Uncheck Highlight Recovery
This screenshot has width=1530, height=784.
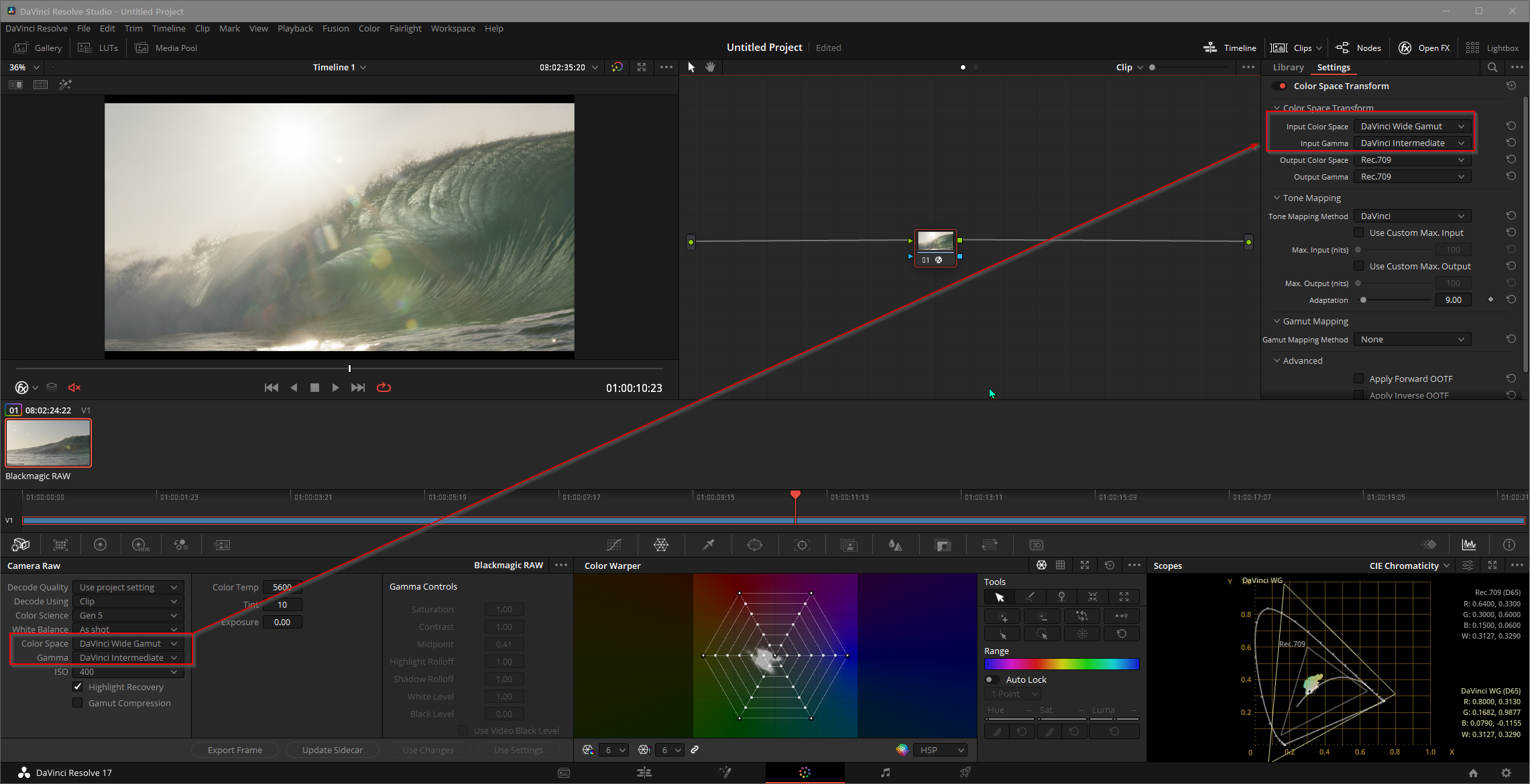point(78,687)
